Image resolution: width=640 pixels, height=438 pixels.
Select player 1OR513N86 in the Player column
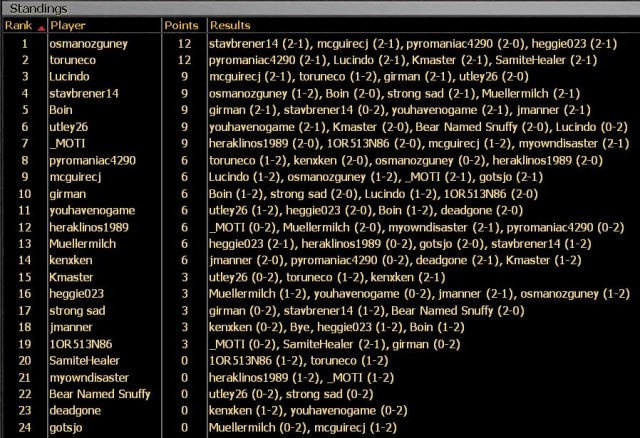click(x=81, y=344)
